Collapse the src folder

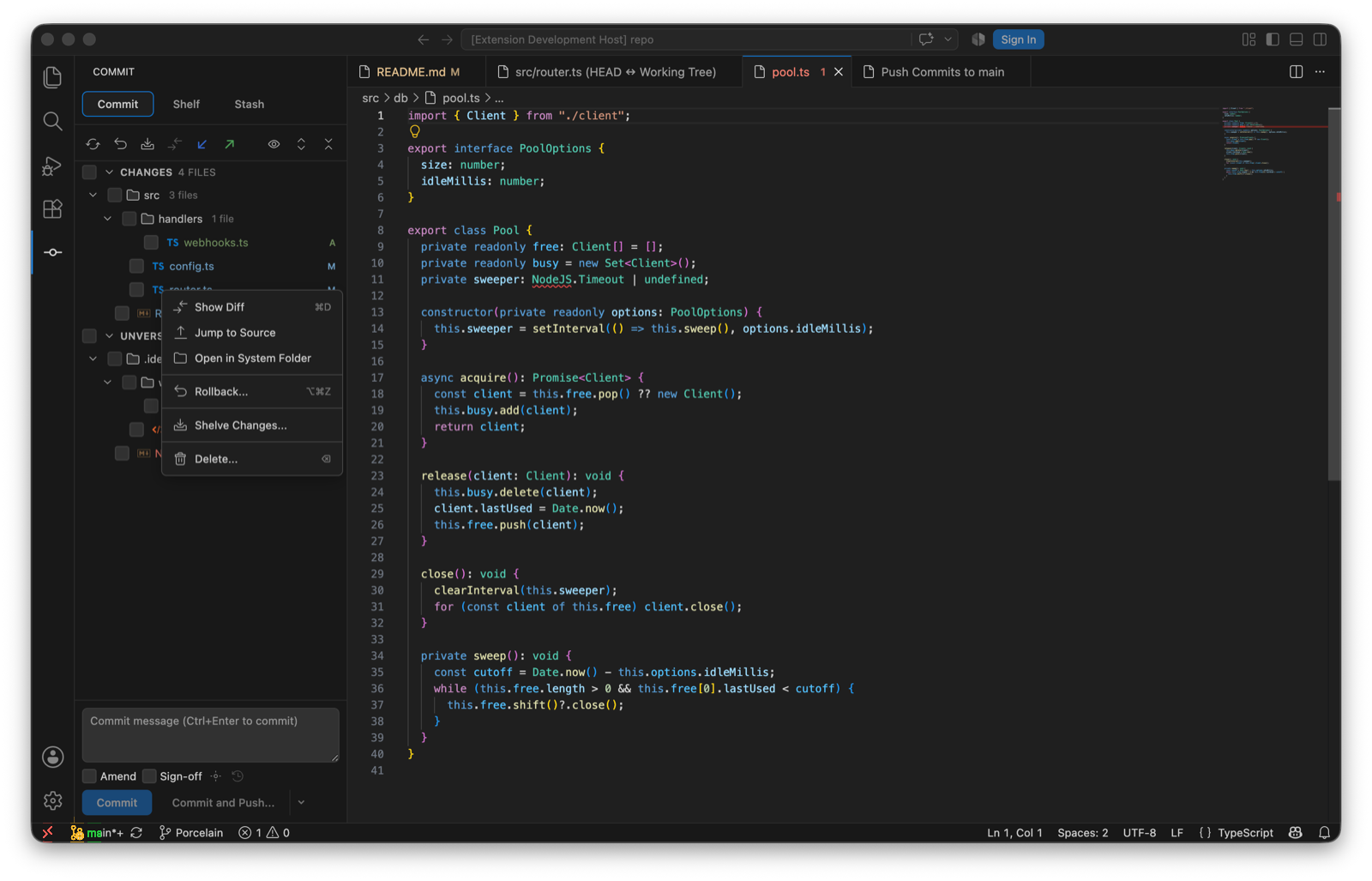(93, 196)
